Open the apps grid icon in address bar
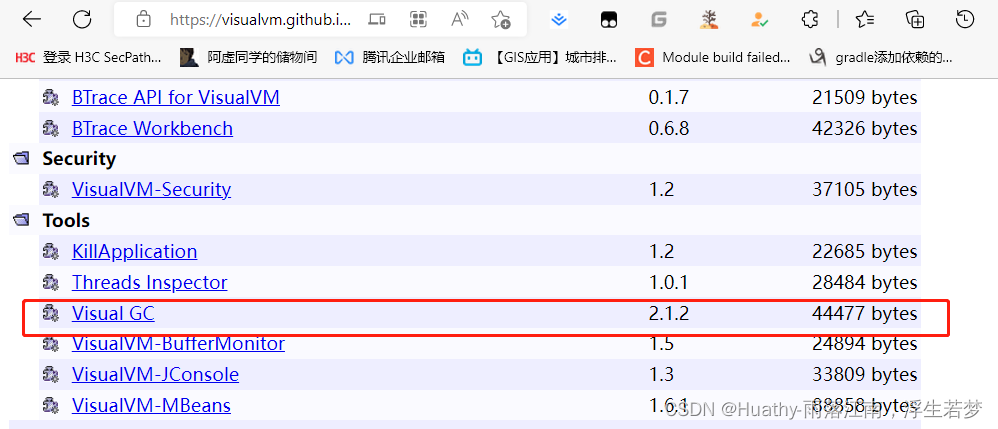This screenshot has height=429, width=998. (418, 20)
